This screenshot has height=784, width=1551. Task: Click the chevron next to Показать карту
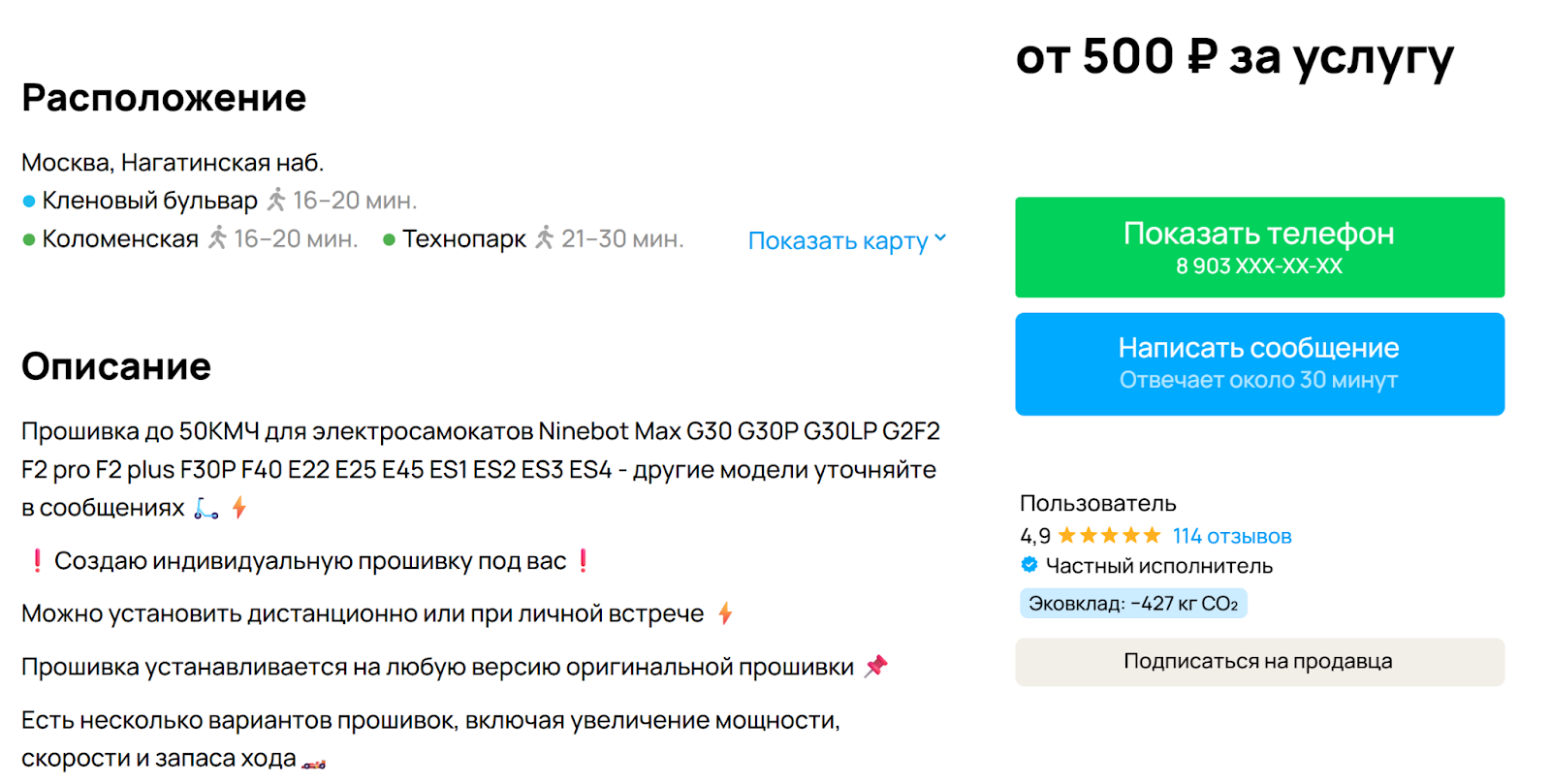[x=940, y=238]
